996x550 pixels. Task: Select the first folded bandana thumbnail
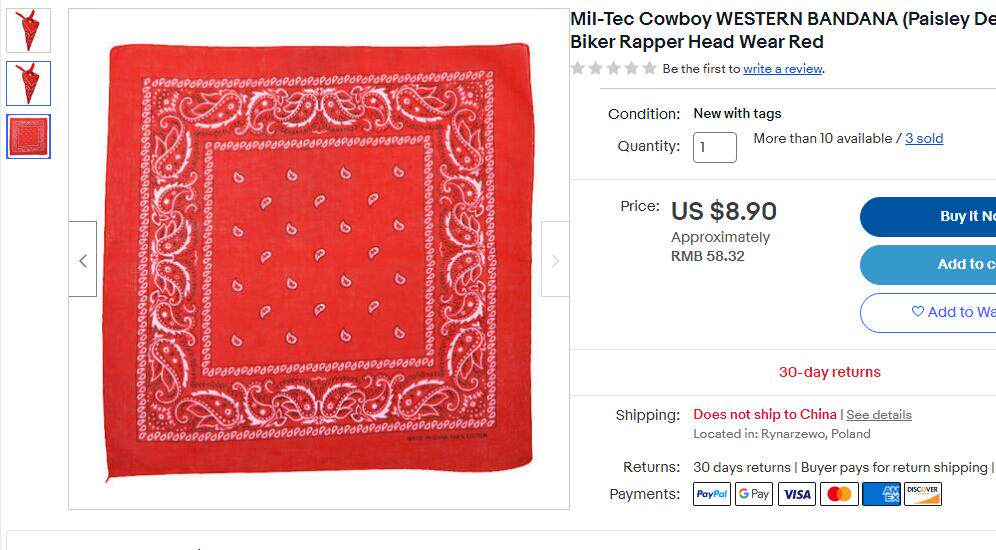pos(28,30)
